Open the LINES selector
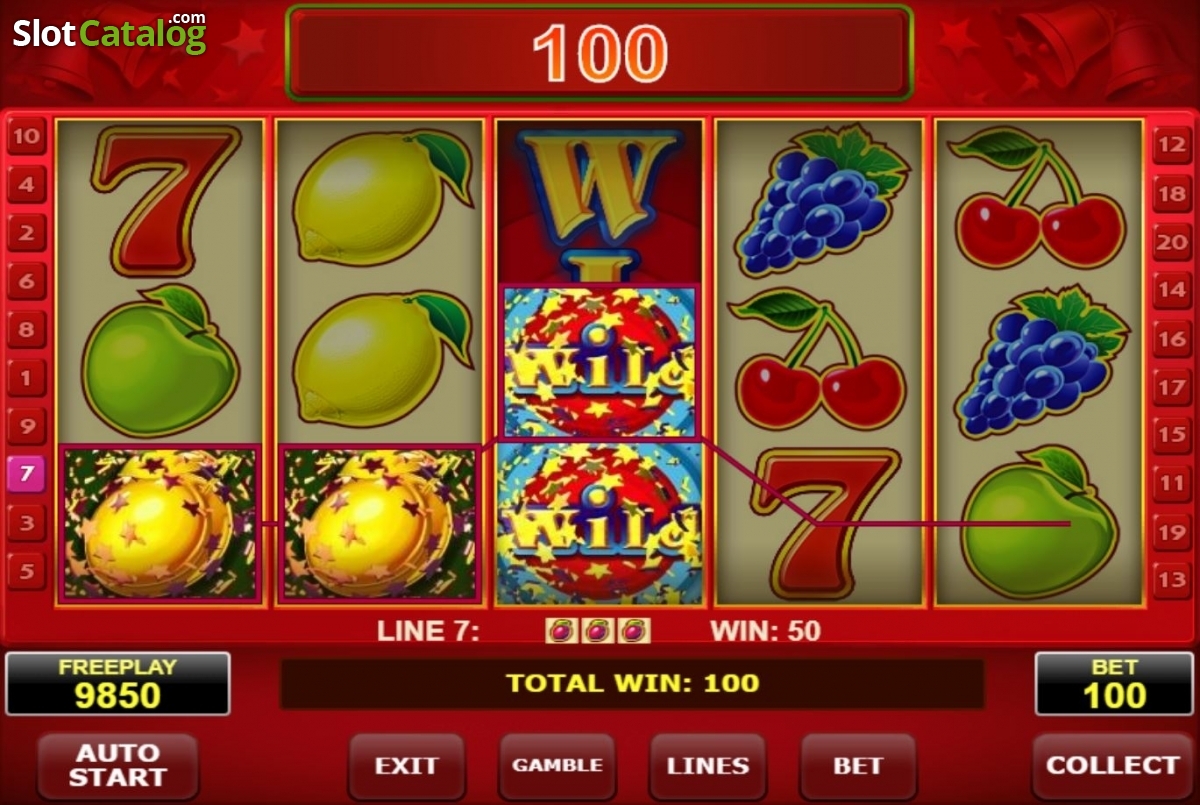Image resolution: width=1200 pixels, height=805 pixels. pyautogui.click(x=708, y=766)
